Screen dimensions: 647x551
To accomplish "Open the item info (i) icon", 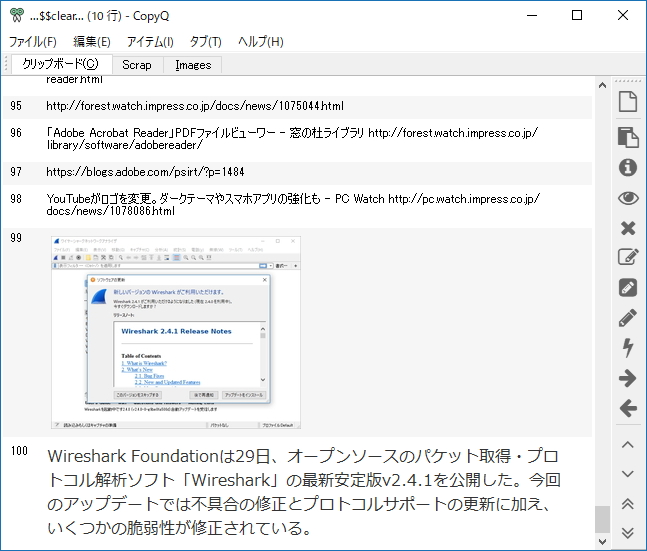I will point(628,168).
